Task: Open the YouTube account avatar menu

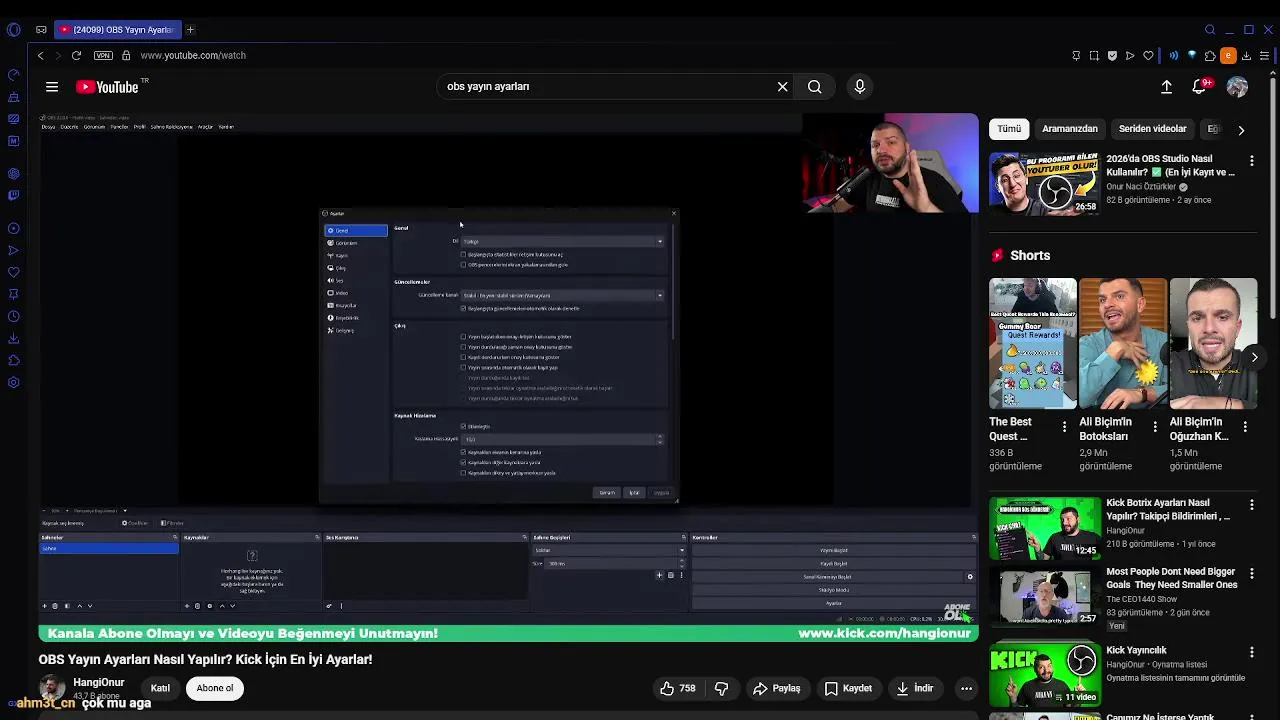Action: point(1237,87)
